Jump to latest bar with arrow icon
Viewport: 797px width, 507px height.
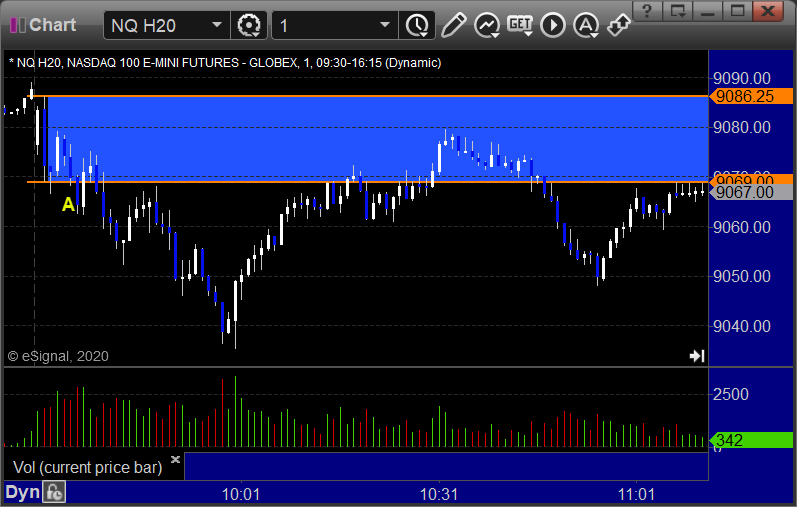(697, 356)
